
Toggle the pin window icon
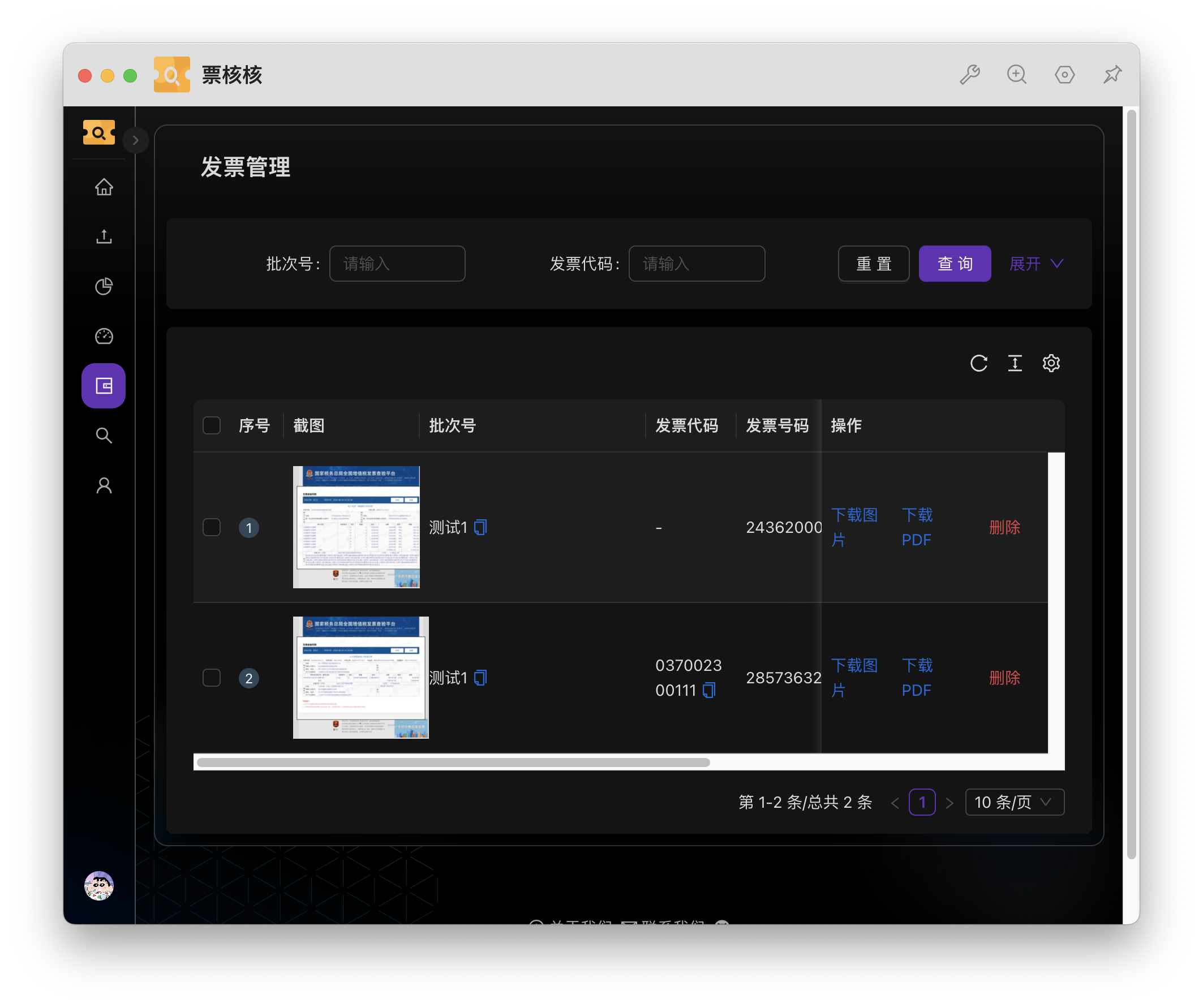tap(1112, 75)
